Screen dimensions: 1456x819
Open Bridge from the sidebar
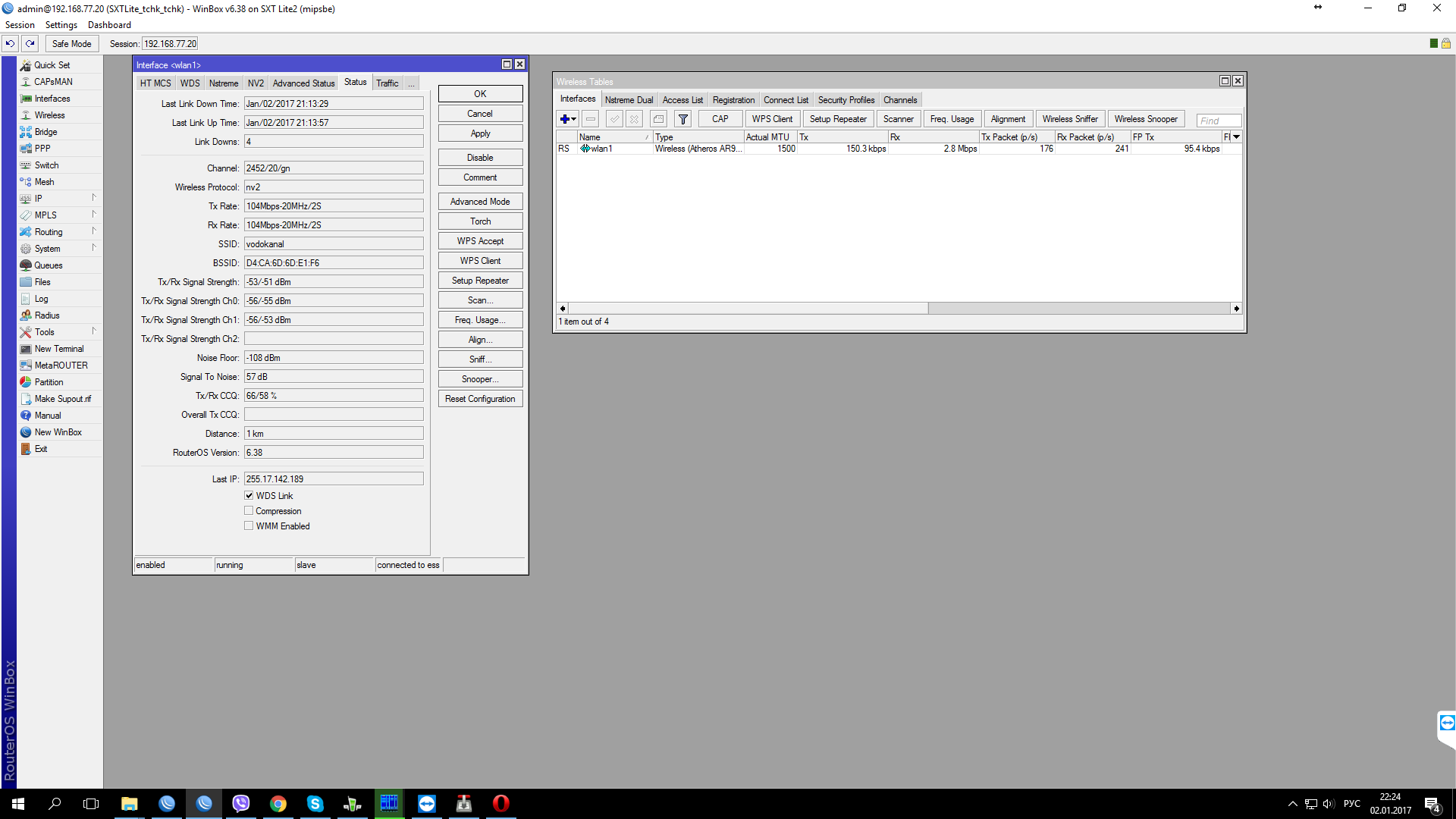coord(45,132)
